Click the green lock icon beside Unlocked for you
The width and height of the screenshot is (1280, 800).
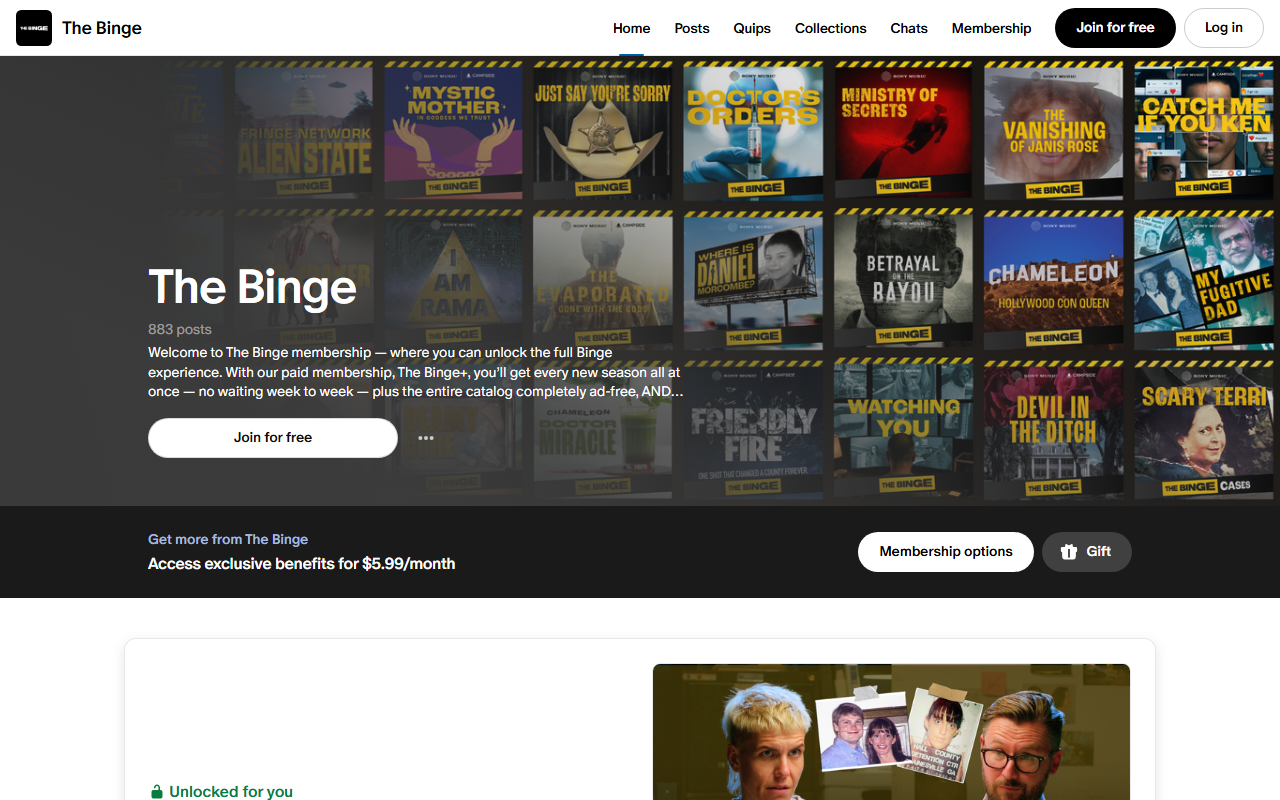point(156,792)
